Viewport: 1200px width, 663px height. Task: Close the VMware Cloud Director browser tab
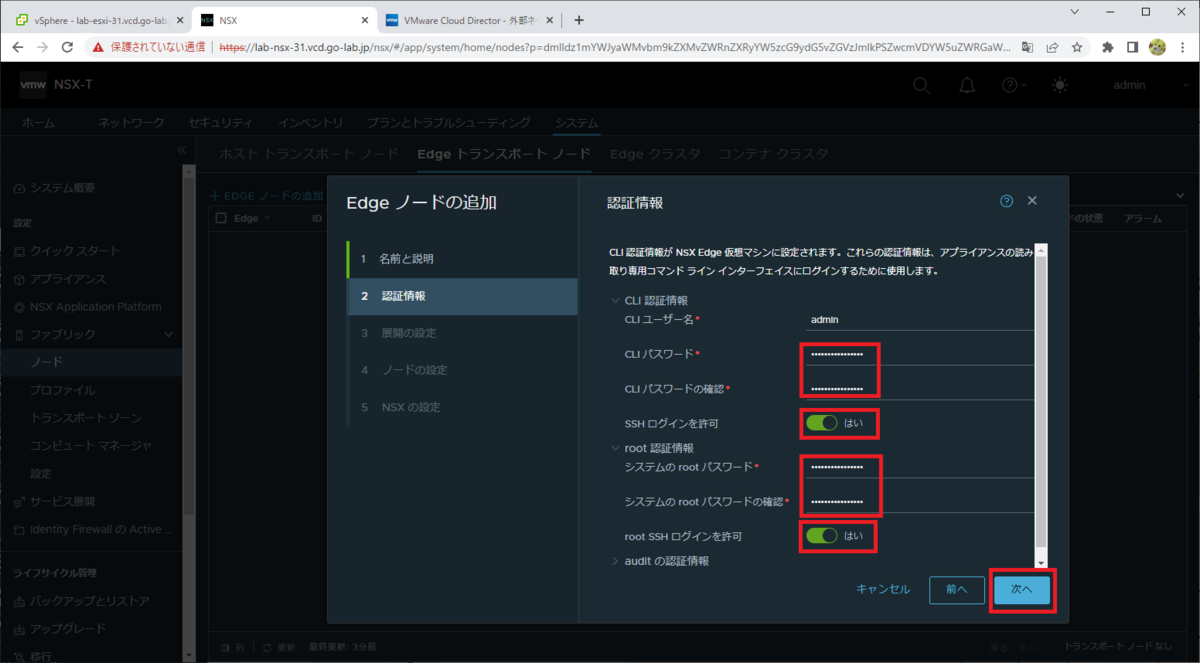(x=552, y=20)
